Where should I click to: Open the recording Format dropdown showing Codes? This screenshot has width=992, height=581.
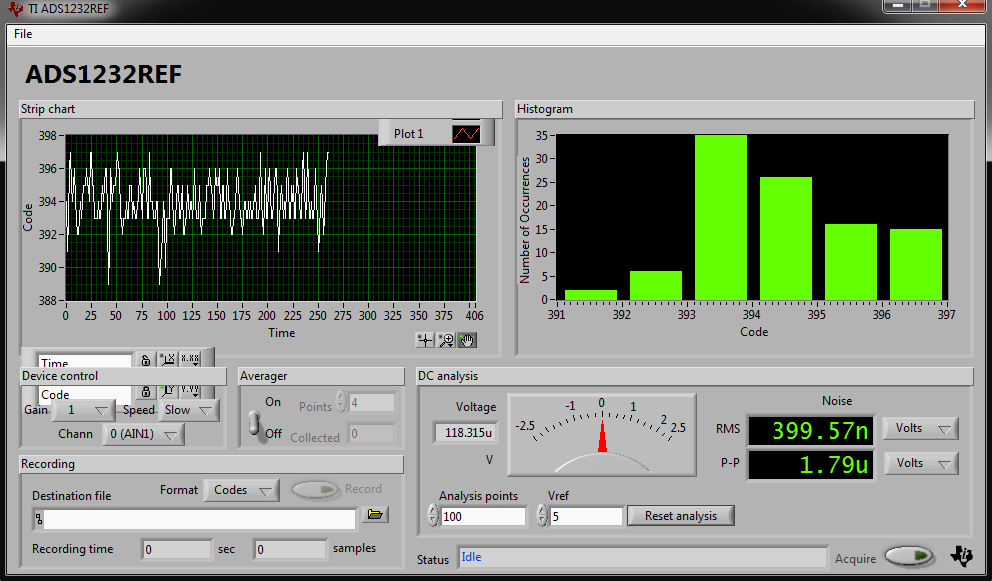240,490
